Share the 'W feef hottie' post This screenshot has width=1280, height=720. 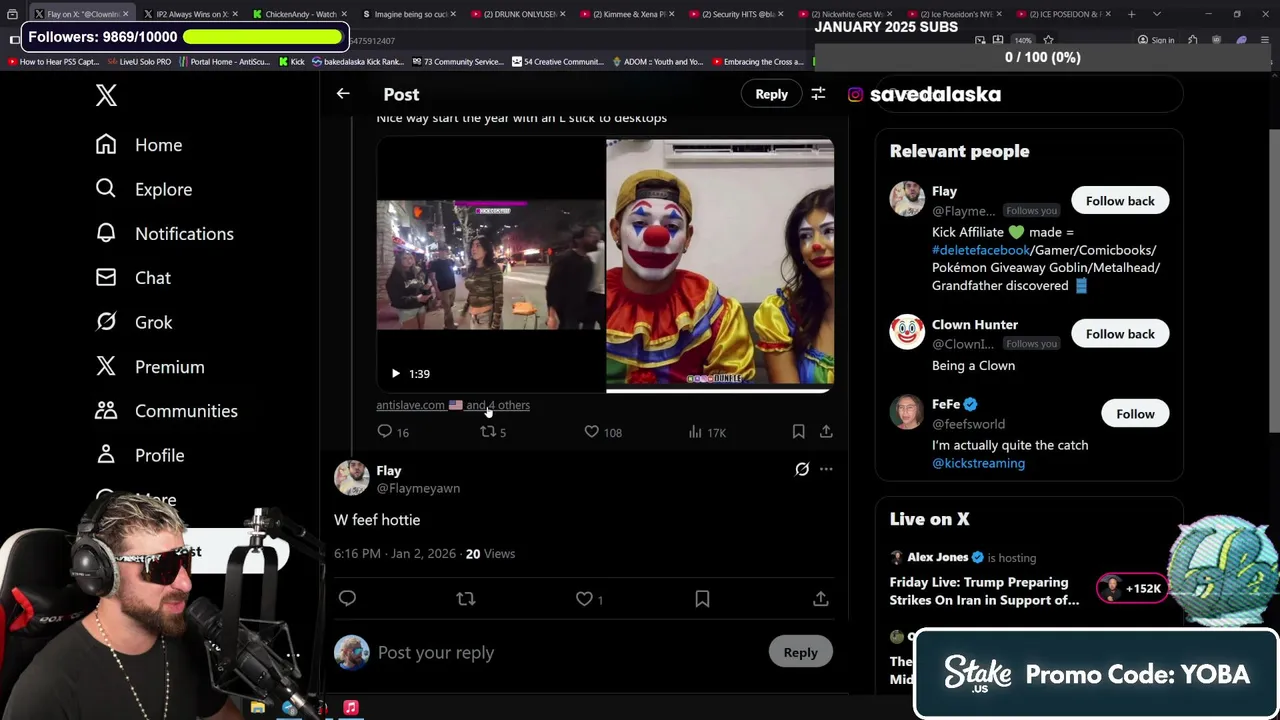(x=820, y=598)
